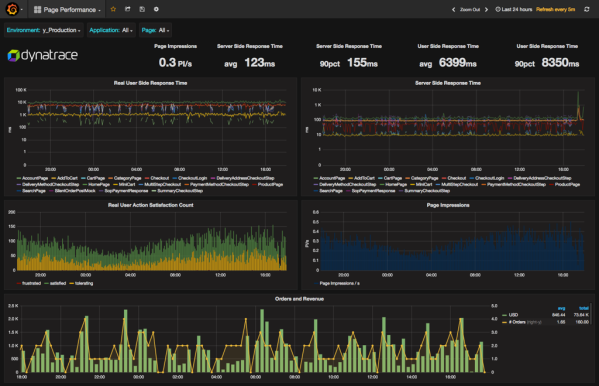The image size is (599, 386).
Task: Toggle CategoryPage series in Real User legend
Action: pos(127,178)
